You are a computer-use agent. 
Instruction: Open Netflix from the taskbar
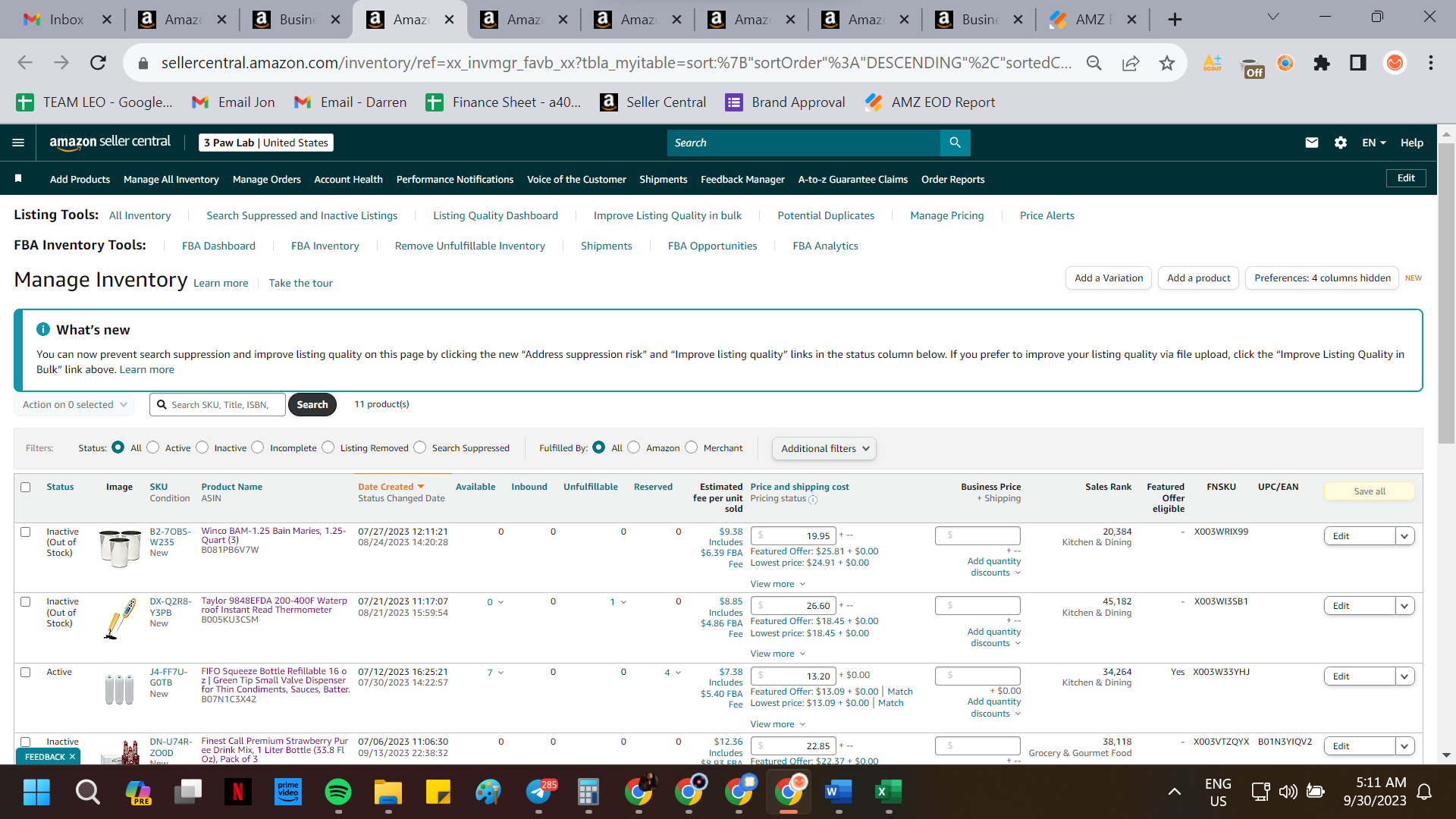pos(237,792)
